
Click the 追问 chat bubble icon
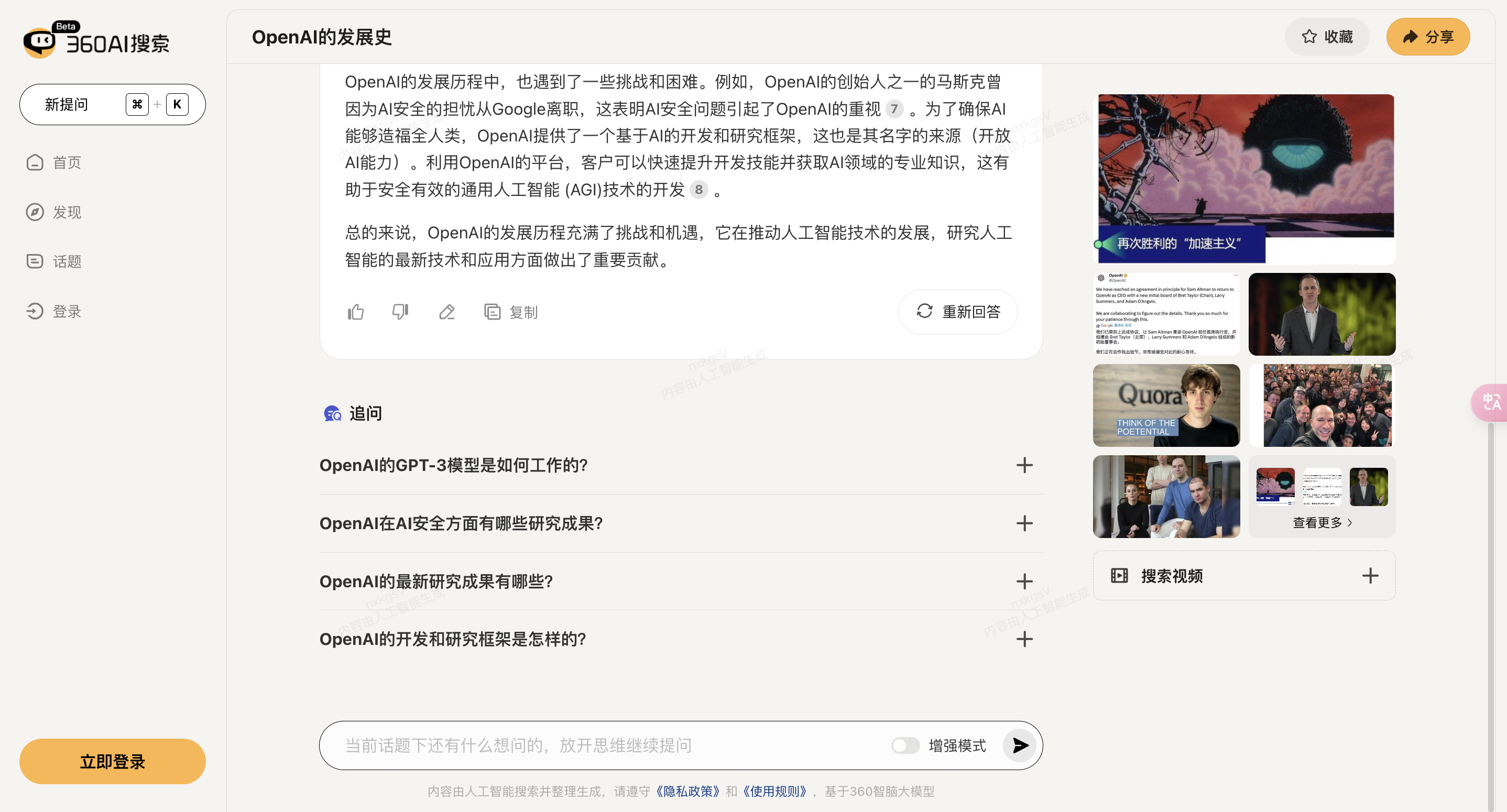point(333,414)
